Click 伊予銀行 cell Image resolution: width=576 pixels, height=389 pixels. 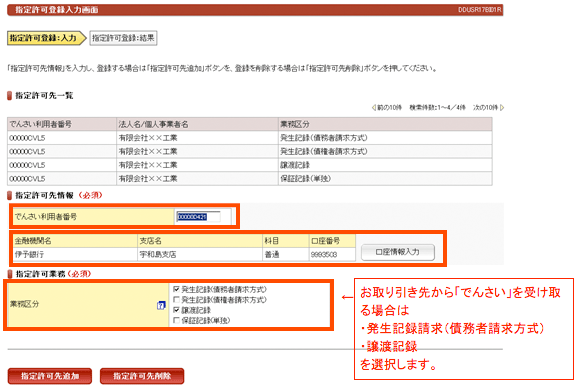click(75, 254)
